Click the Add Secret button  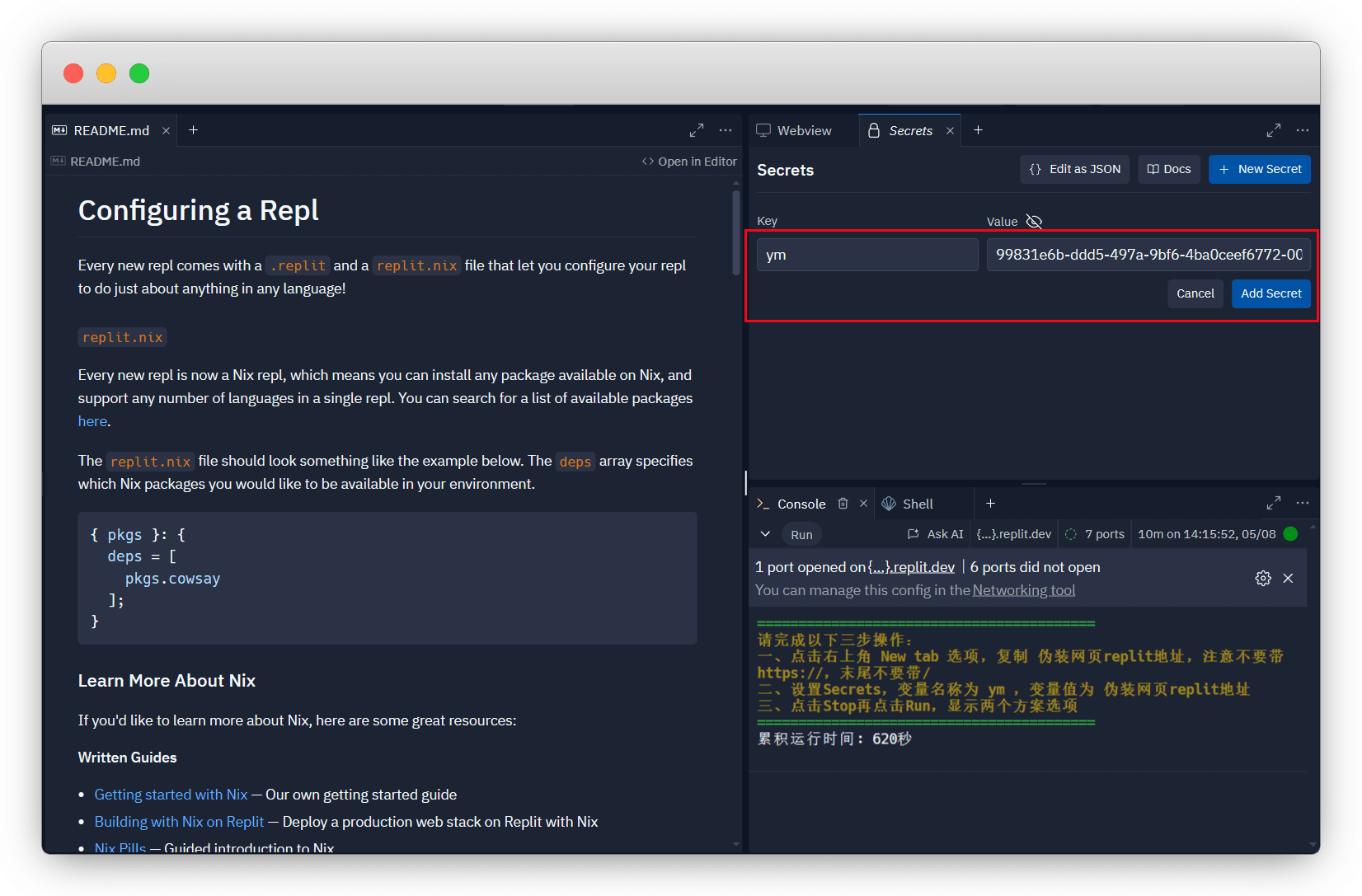(1270, 293)
